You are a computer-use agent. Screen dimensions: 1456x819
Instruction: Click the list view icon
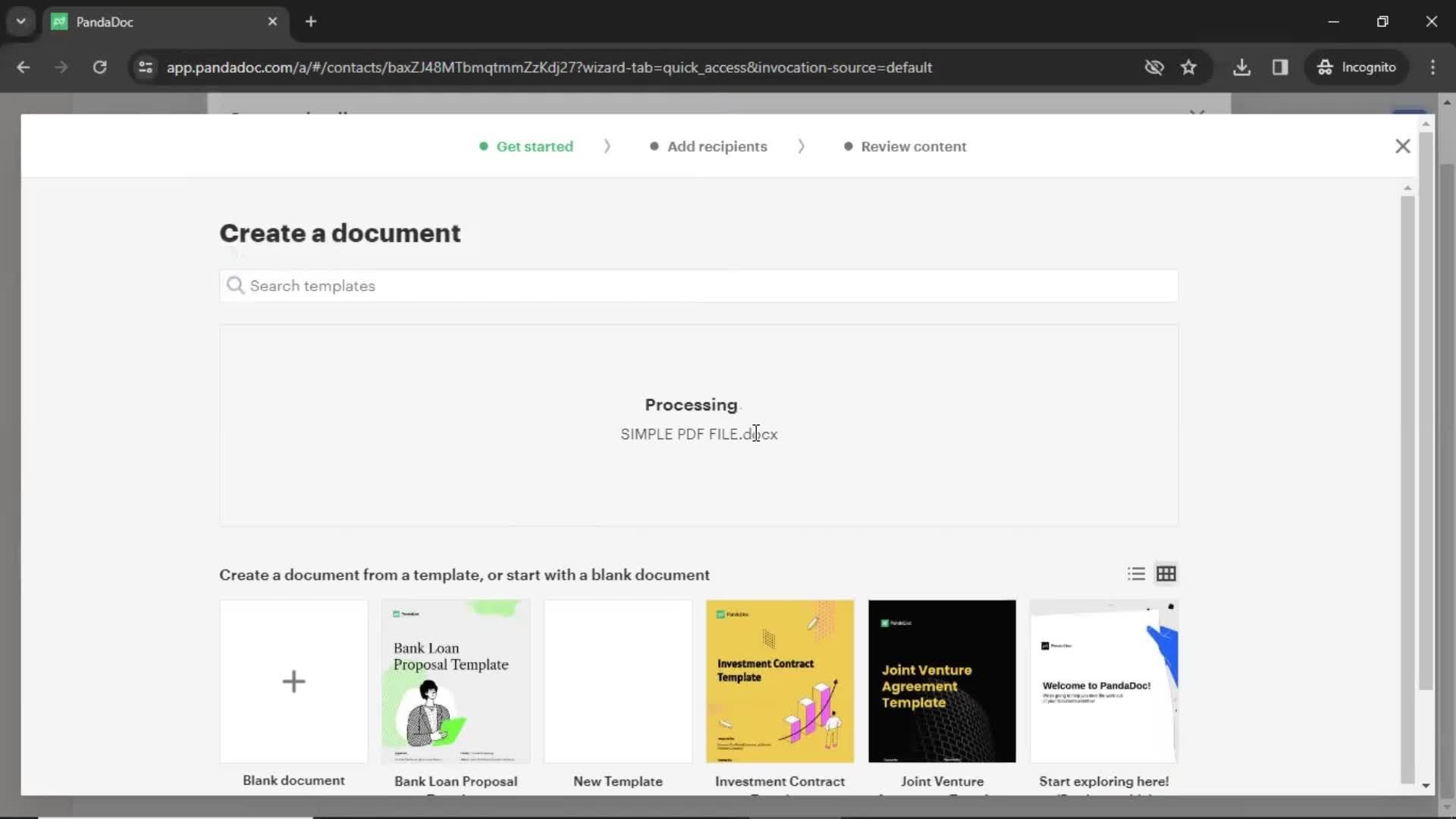pos(1136,573)
